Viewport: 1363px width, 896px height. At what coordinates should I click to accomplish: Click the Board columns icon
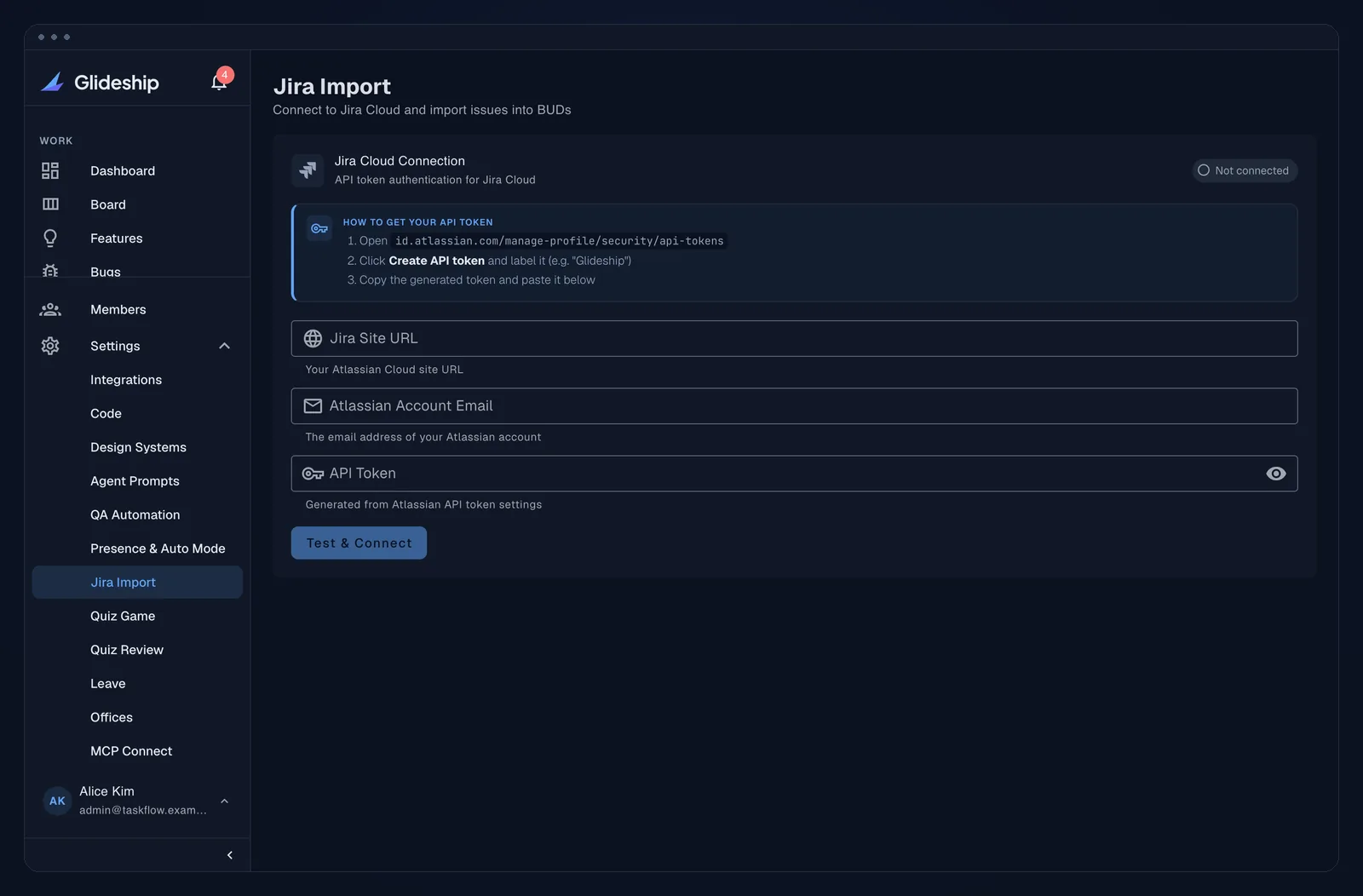click(x=50, y=204)
